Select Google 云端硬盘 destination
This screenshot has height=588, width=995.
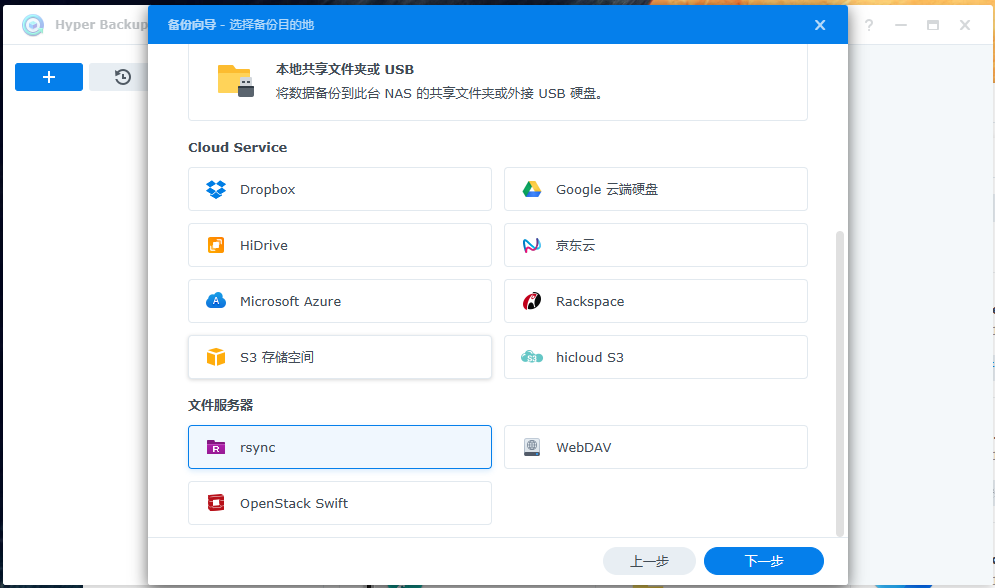[656, 189]
